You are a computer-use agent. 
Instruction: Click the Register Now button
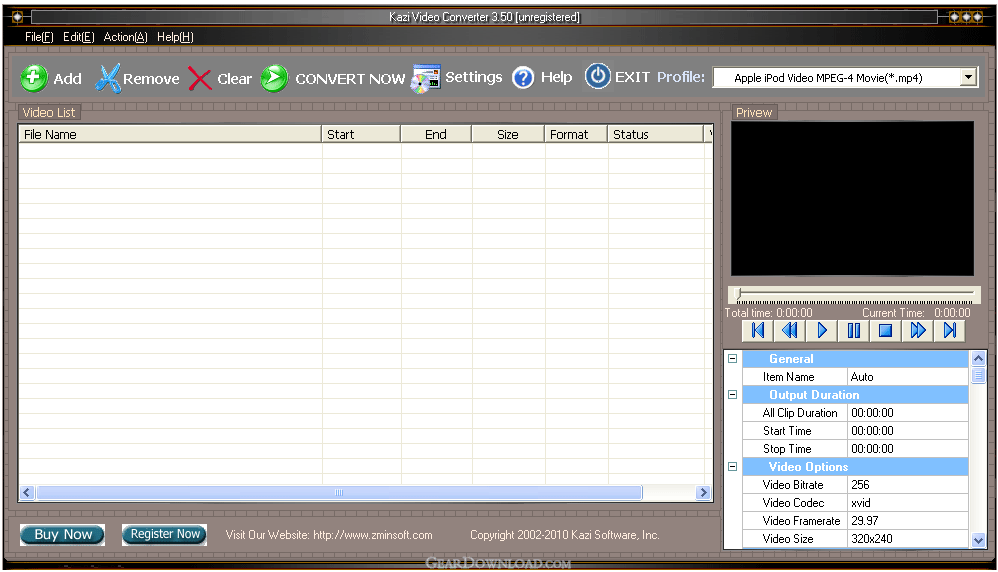(165, 534)
